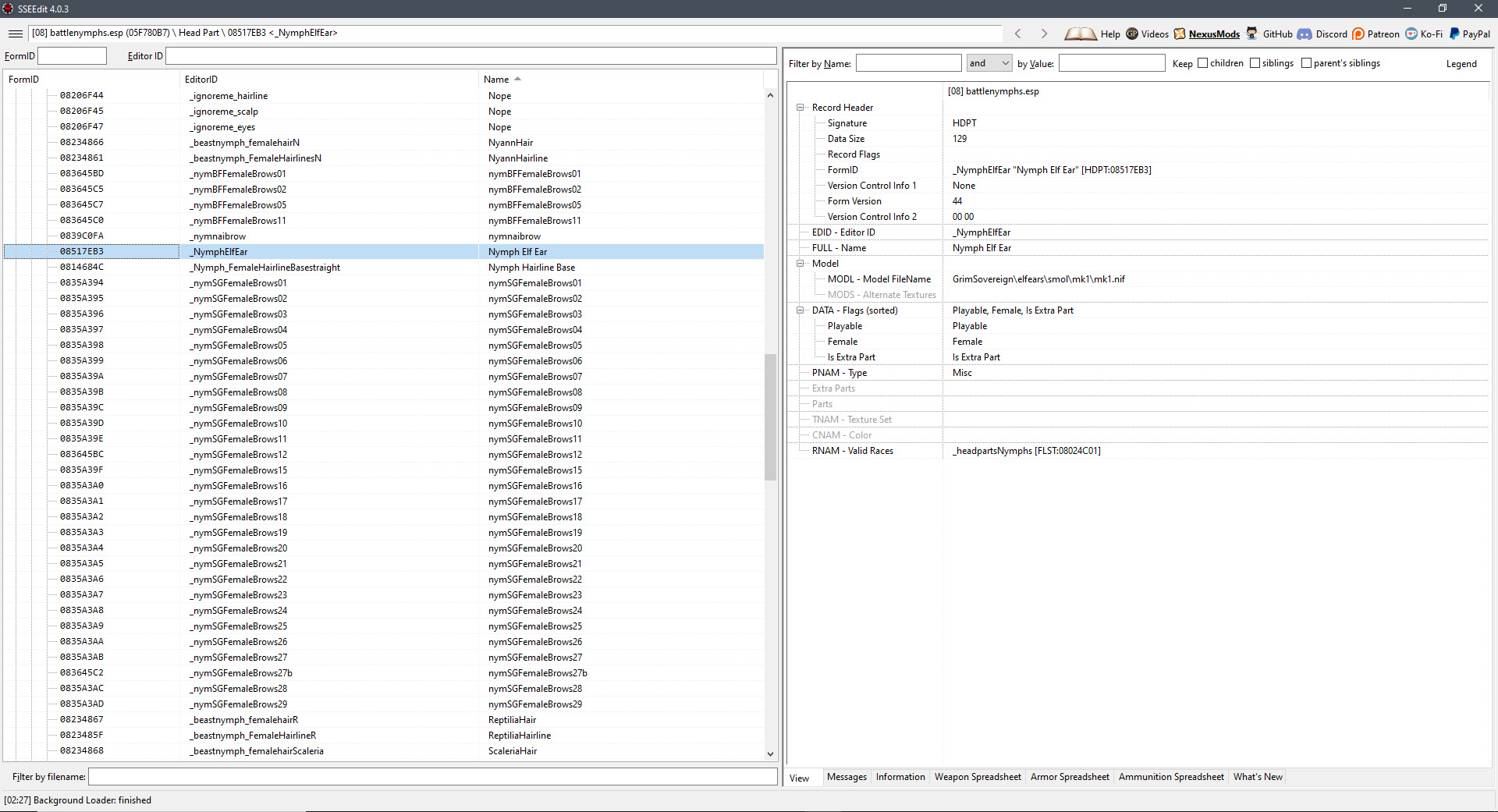This screenshot has height=812, width=1498.
Task: Open the Discord icon
Action: tap(1305, 34)
